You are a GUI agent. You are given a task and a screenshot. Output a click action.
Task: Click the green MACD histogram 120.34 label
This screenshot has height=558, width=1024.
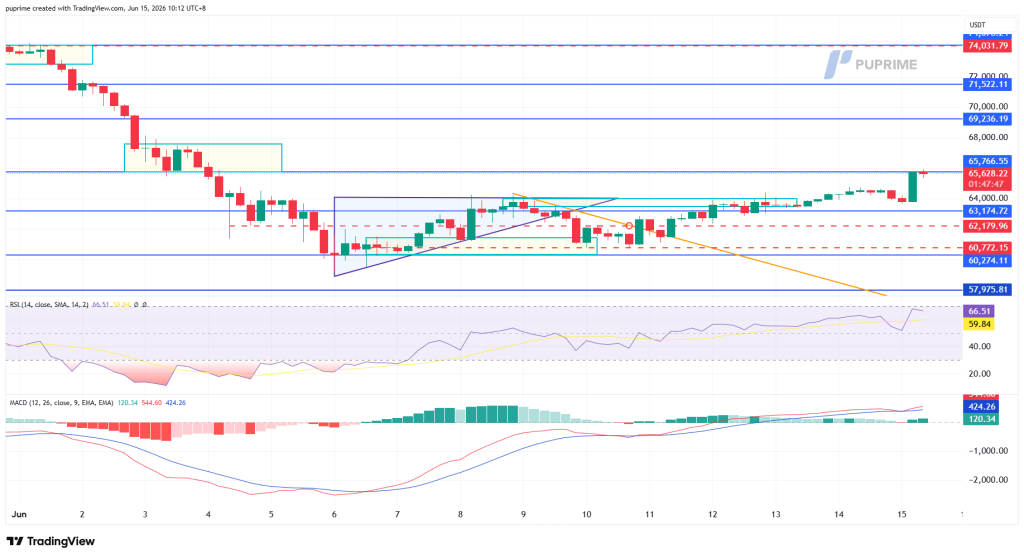pos(981,419)
